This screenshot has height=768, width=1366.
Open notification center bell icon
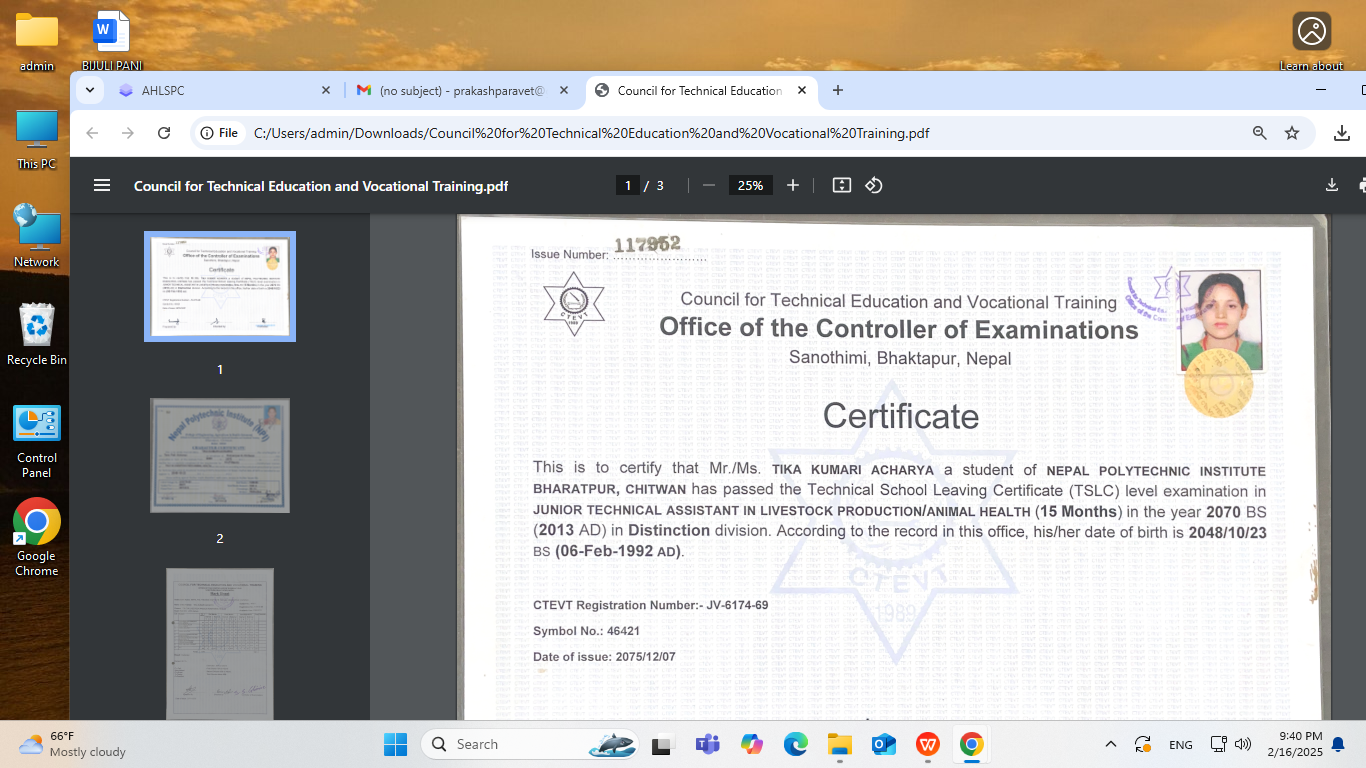click(1338, 744)
